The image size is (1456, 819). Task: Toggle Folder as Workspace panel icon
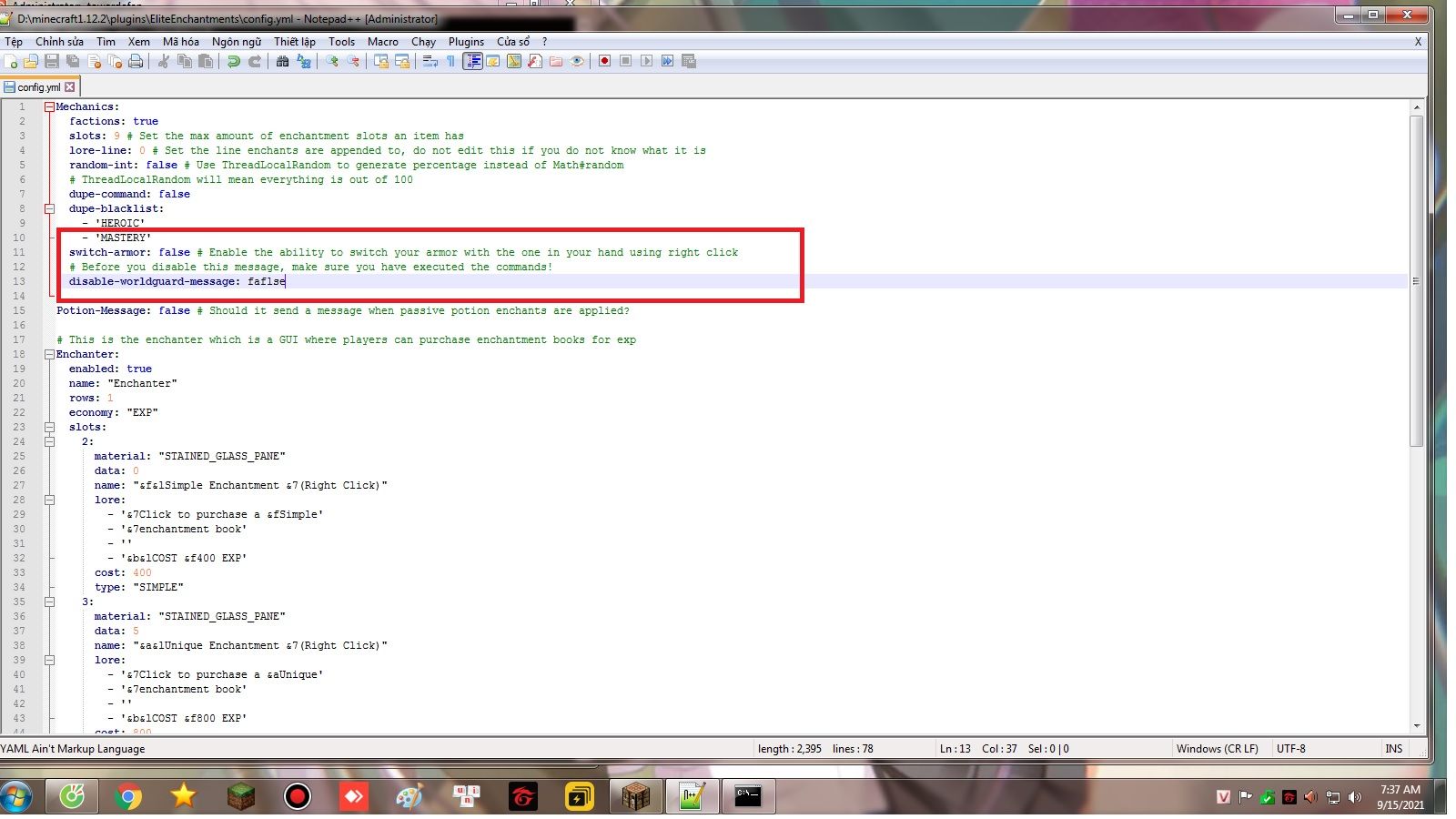click(556, 61)
